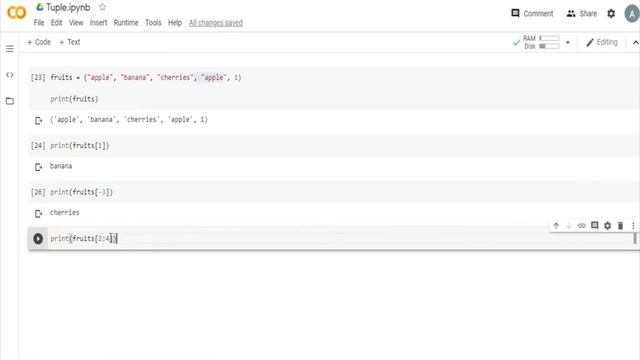Screen dimensions: 640x360
Task: Open the user account avatar
Action: [632, 13]
